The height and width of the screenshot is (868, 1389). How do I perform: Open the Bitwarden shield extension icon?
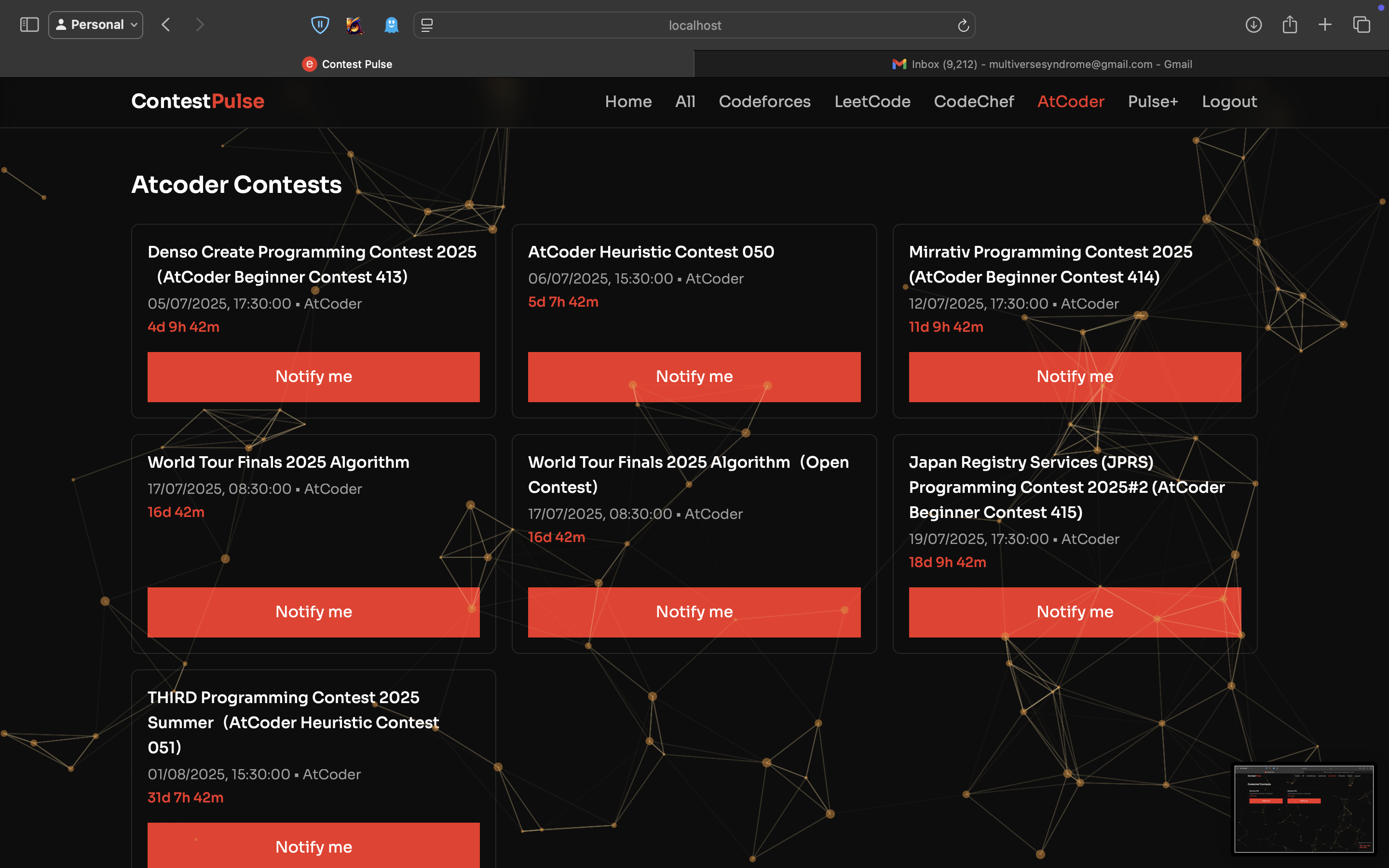click(320, 25)
